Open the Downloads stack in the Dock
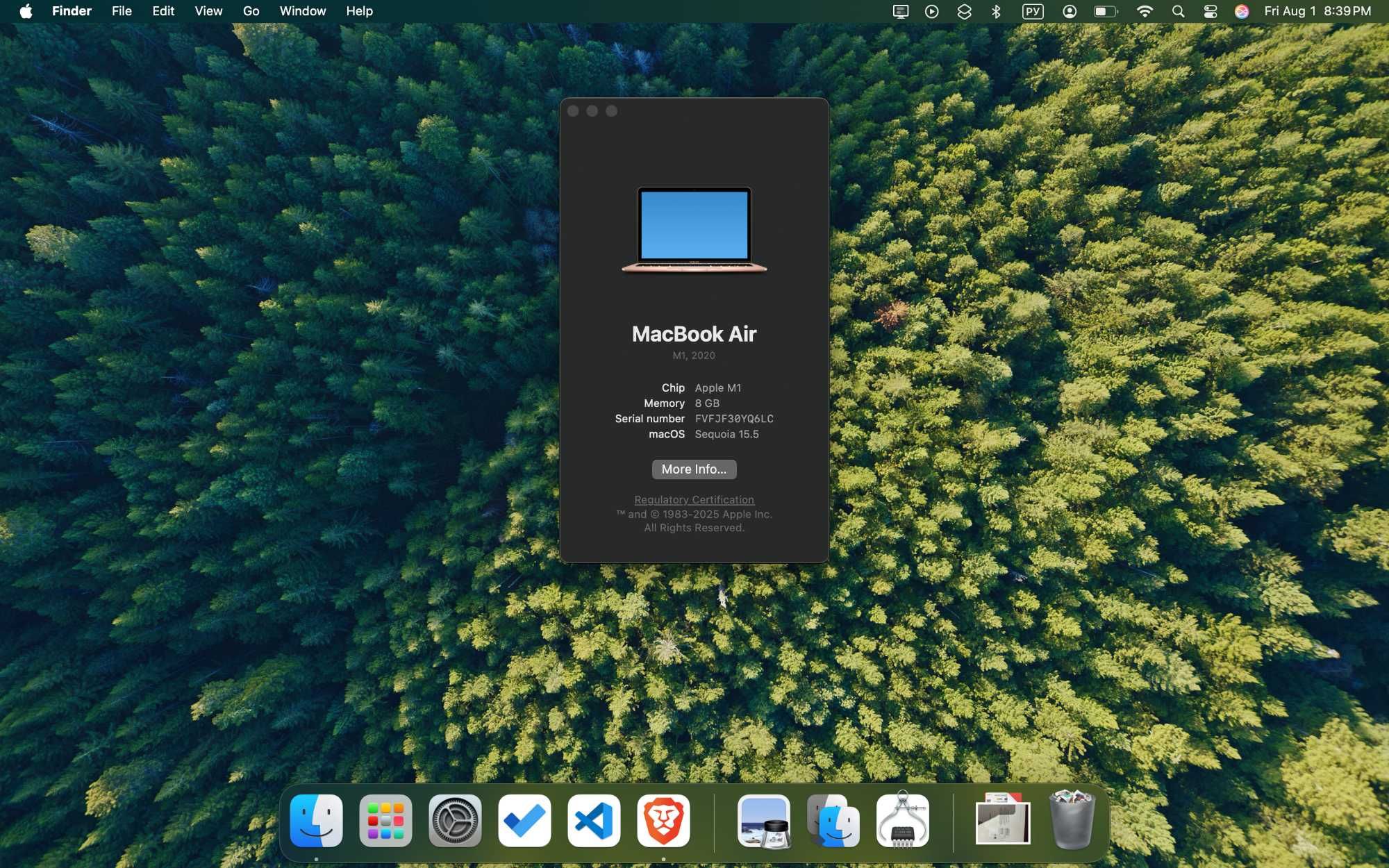 (x=1003, y=819)
